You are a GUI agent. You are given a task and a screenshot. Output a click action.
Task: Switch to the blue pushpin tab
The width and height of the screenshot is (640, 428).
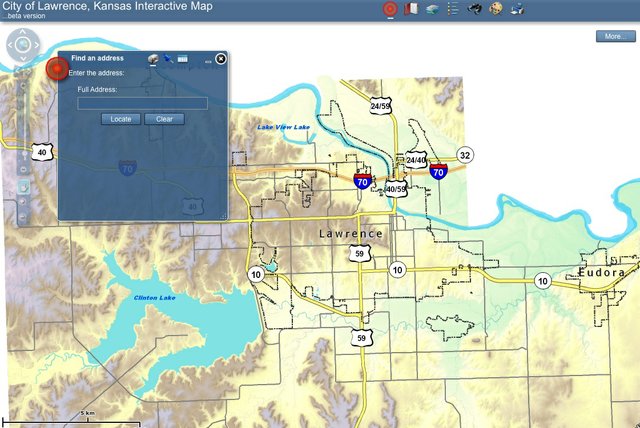tap(168, 59)
